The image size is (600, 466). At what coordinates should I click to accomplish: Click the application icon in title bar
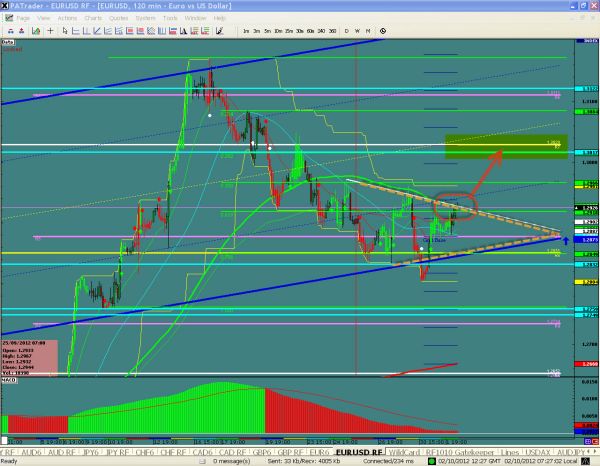[x=6, y=5]
